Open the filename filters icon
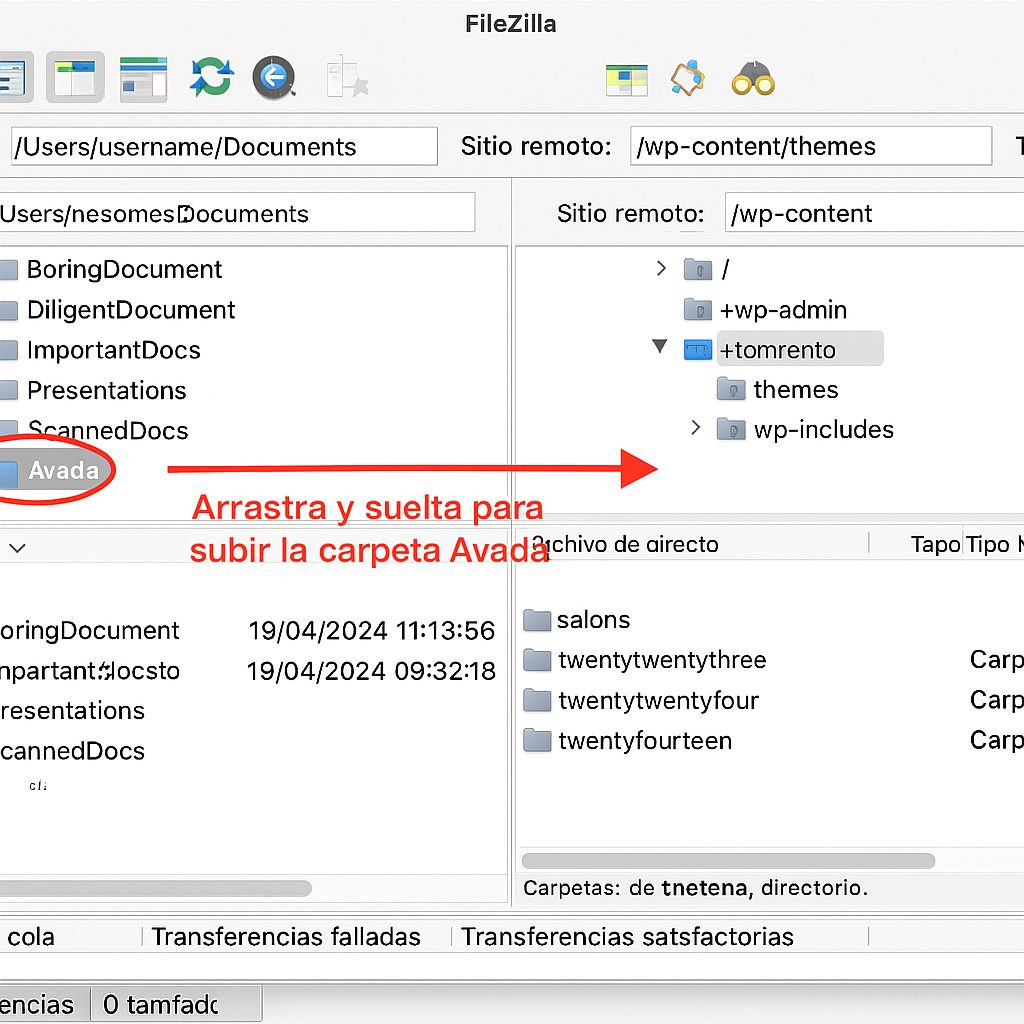The height and width of the screenshot is (1024, 1024). (347, 77)
